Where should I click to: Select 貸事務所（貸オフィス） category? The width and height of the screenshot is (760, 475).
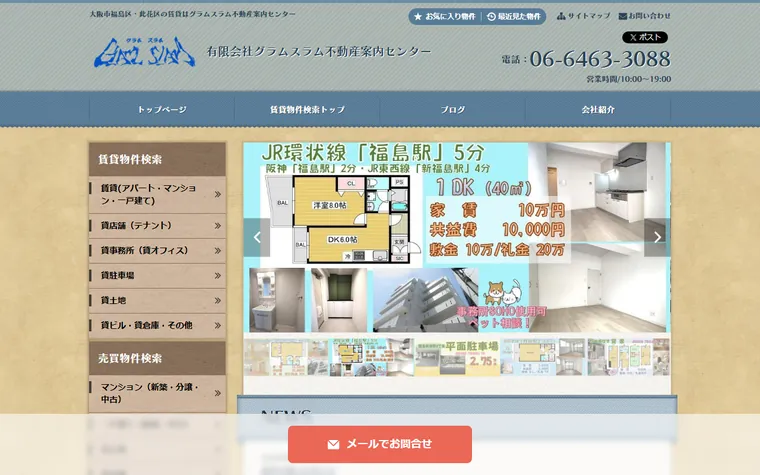[x=158, y=251]
